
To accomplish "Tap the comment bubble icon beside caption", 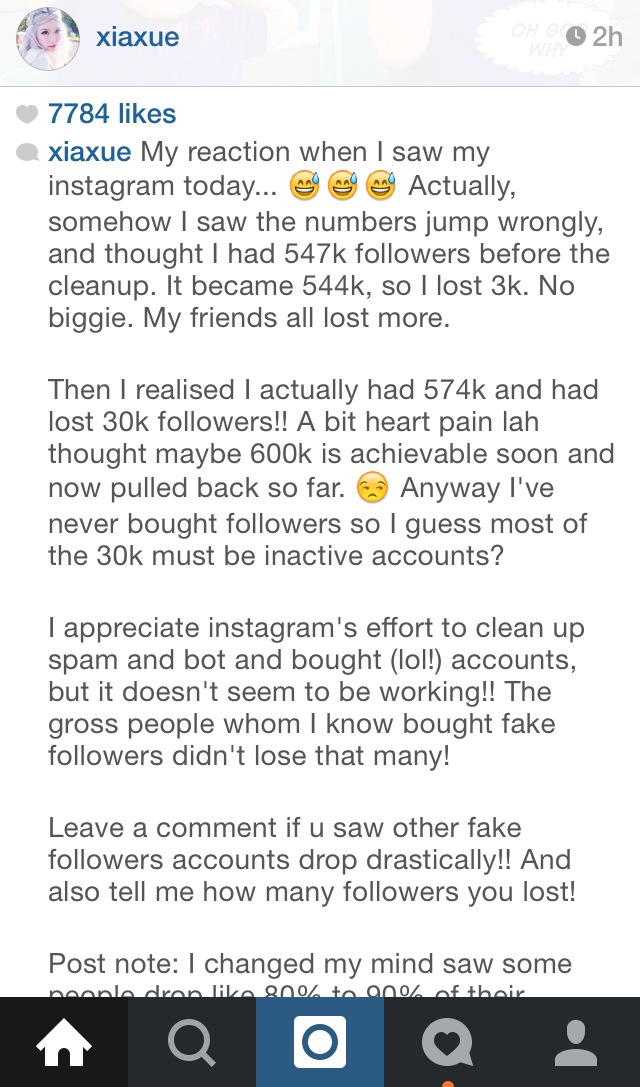I will [x=28, y=152].
